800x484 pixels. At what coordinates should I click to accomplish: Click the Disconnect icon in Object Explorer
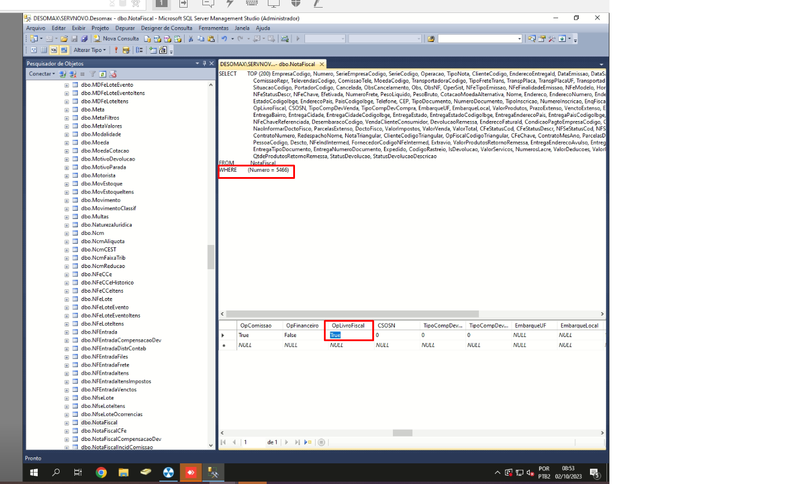pyautogui.click(x=72, y=74)
